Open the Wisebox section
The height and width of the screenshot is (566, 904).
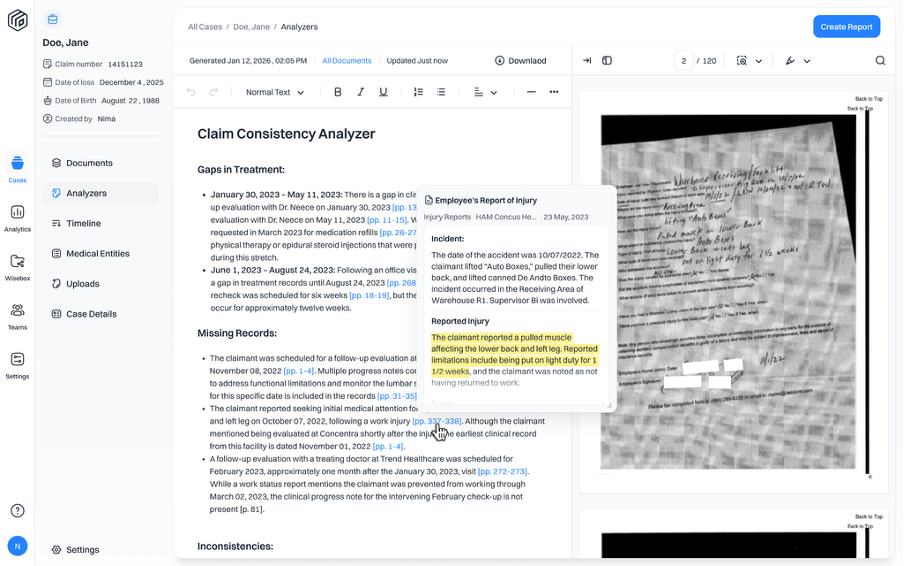(17, 267)
